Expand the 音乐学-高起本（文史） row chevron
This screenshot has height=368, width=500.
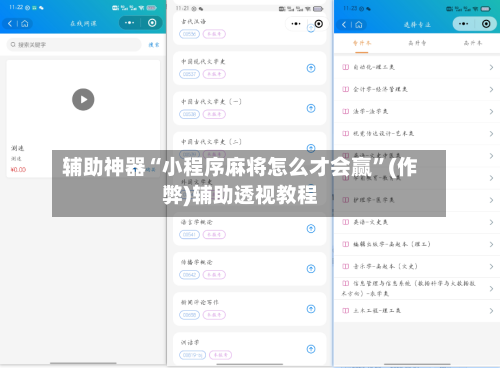click(491, 266)
